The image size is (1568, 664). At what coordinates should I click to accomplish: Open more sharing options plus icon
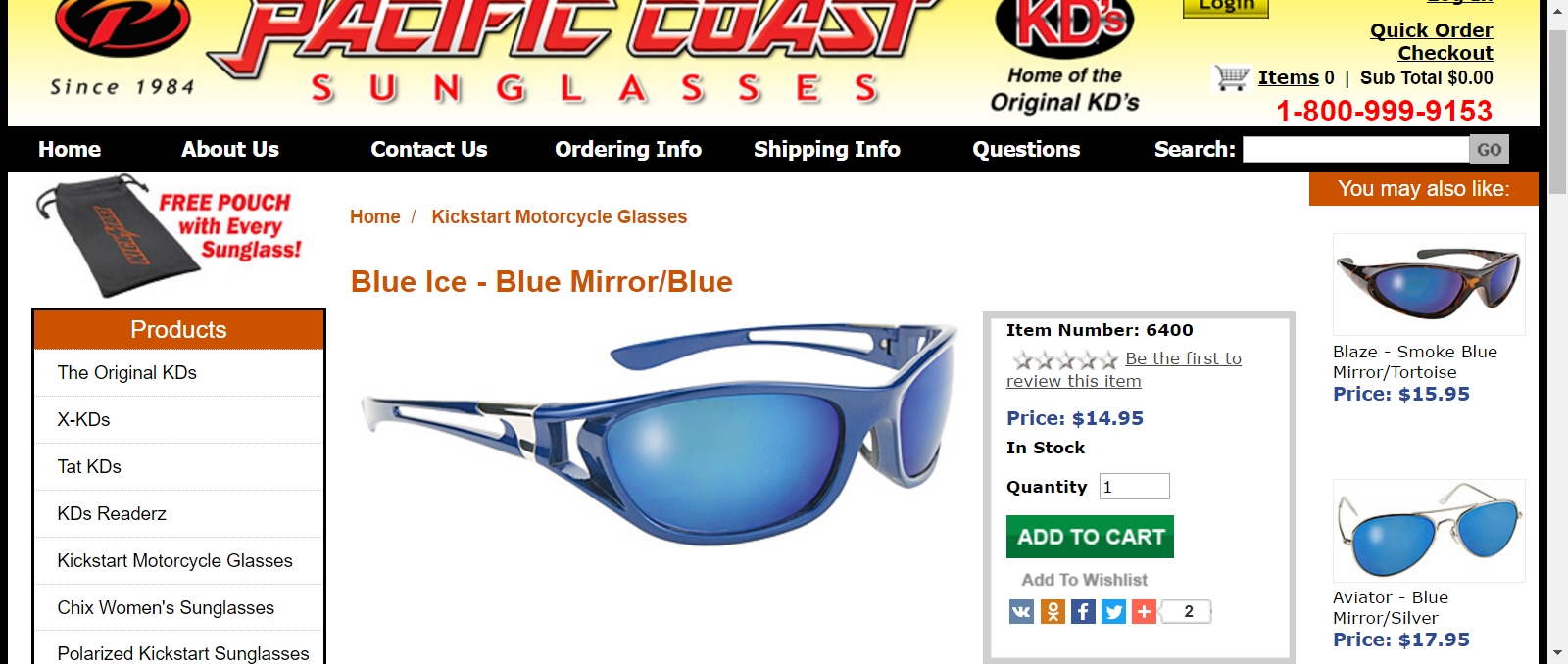pyautogui.click(x=1144, y=612)
